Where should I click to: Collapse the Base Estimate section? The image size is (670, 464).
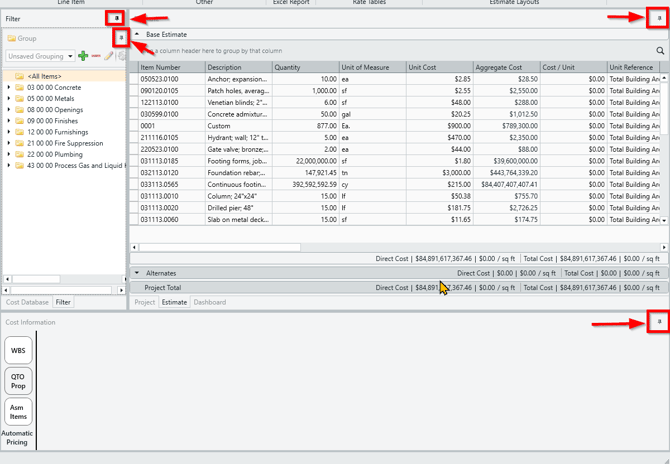click(x=137, y=34)
